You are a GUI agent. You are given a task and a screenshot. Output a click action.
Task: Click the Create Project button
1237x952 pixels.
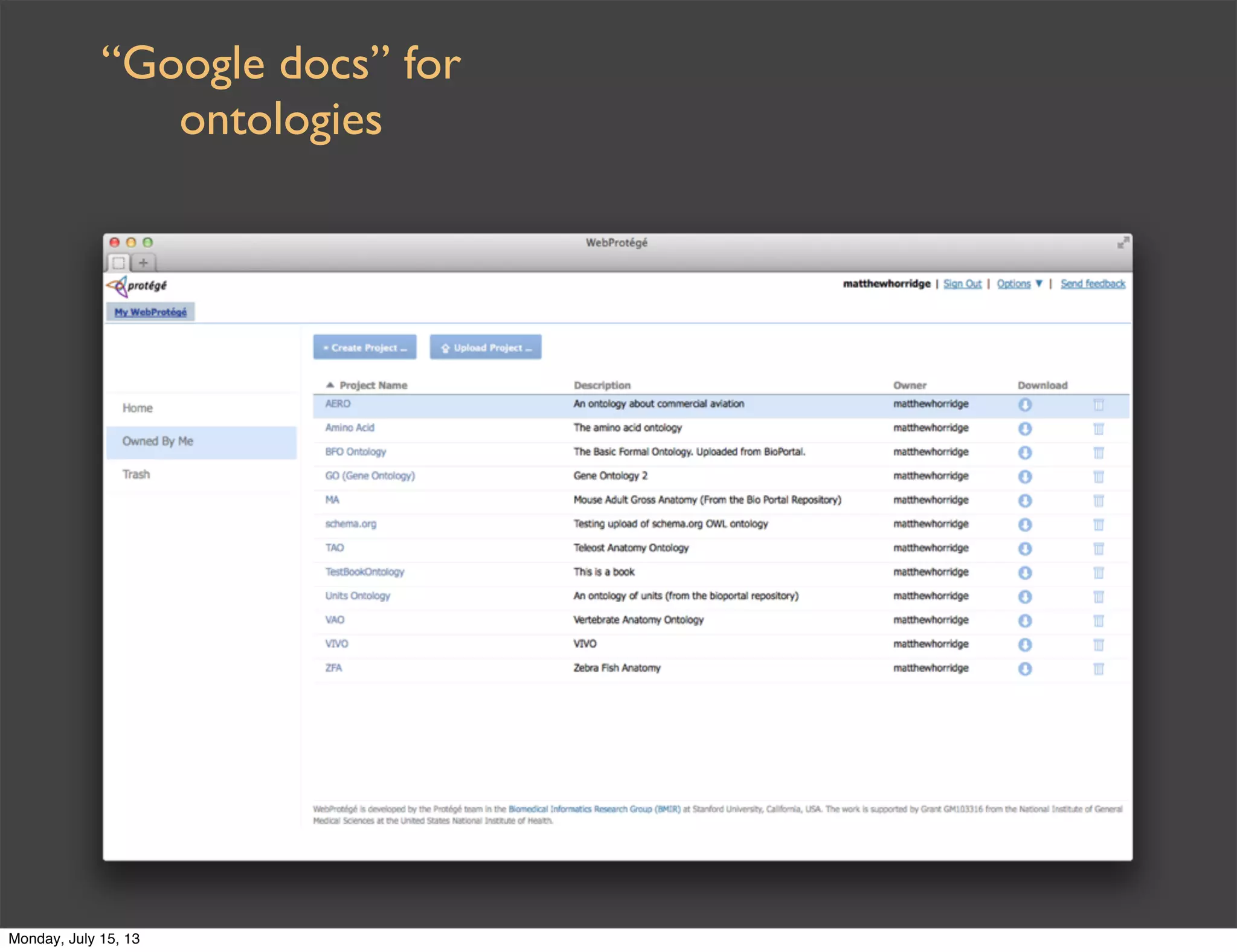[x=365, y=347]
